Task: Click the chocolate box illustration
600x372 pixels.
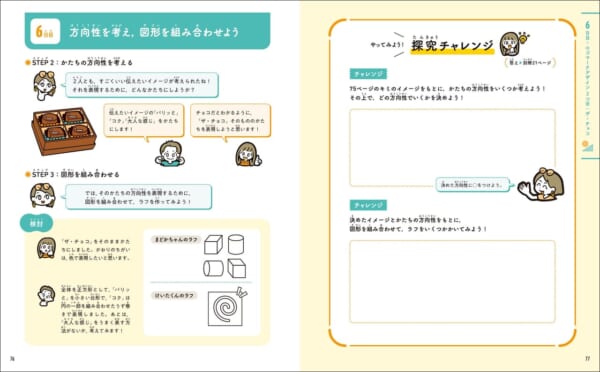Action: 64,131
